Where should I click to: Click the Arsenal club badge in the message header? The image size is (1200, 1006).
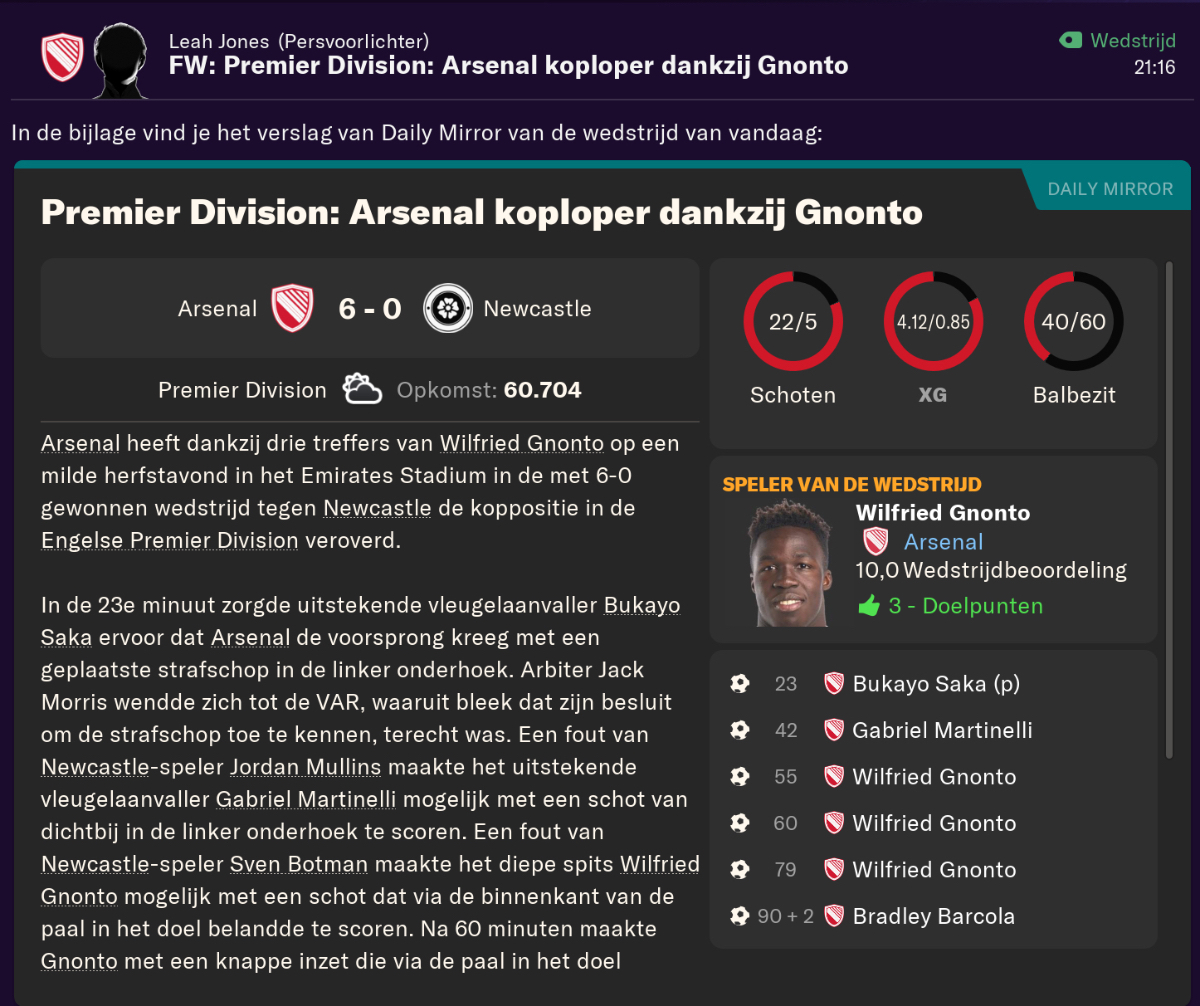[62, 58]
